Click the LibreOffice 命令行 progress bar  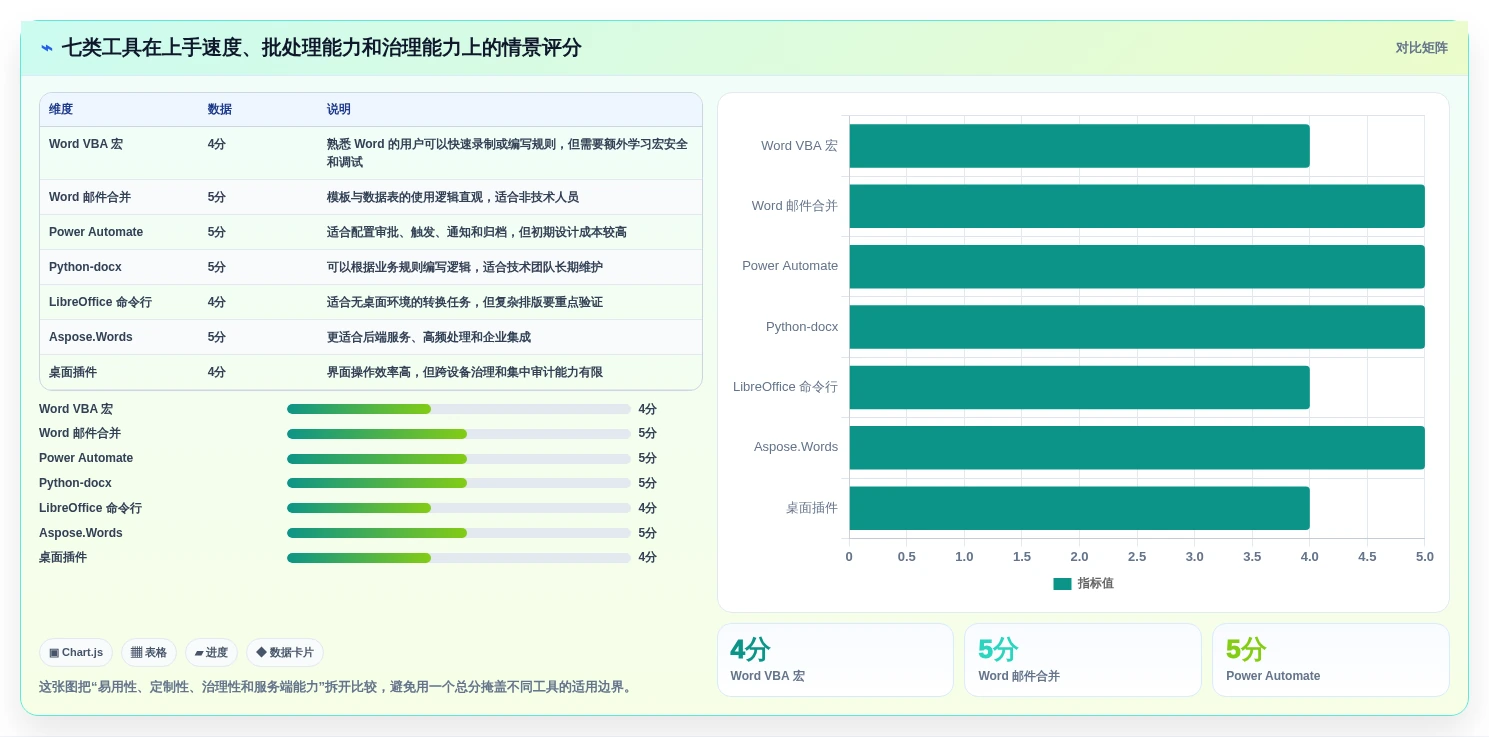pyautogui.click(x=459, y=508)
